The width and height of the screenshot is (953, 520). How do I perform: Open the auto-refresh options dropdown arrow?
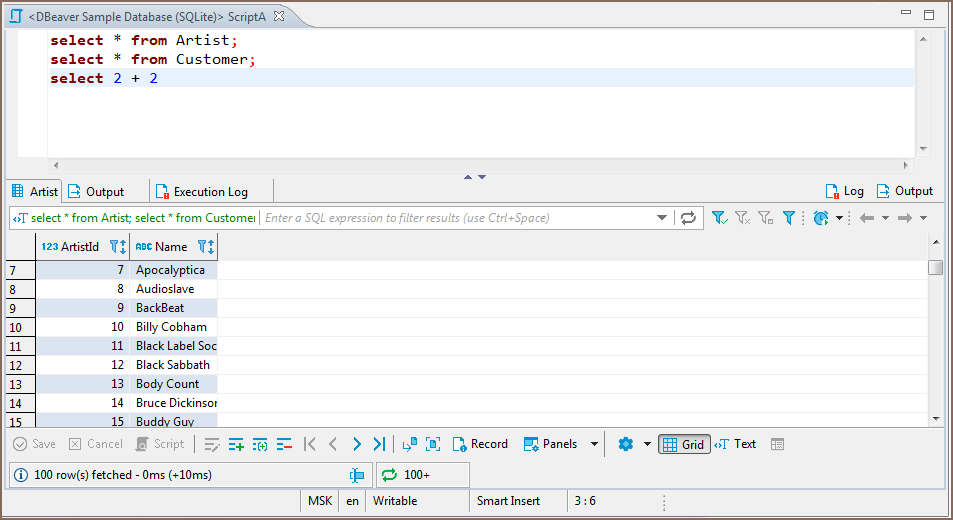click(x=840, y=218)
